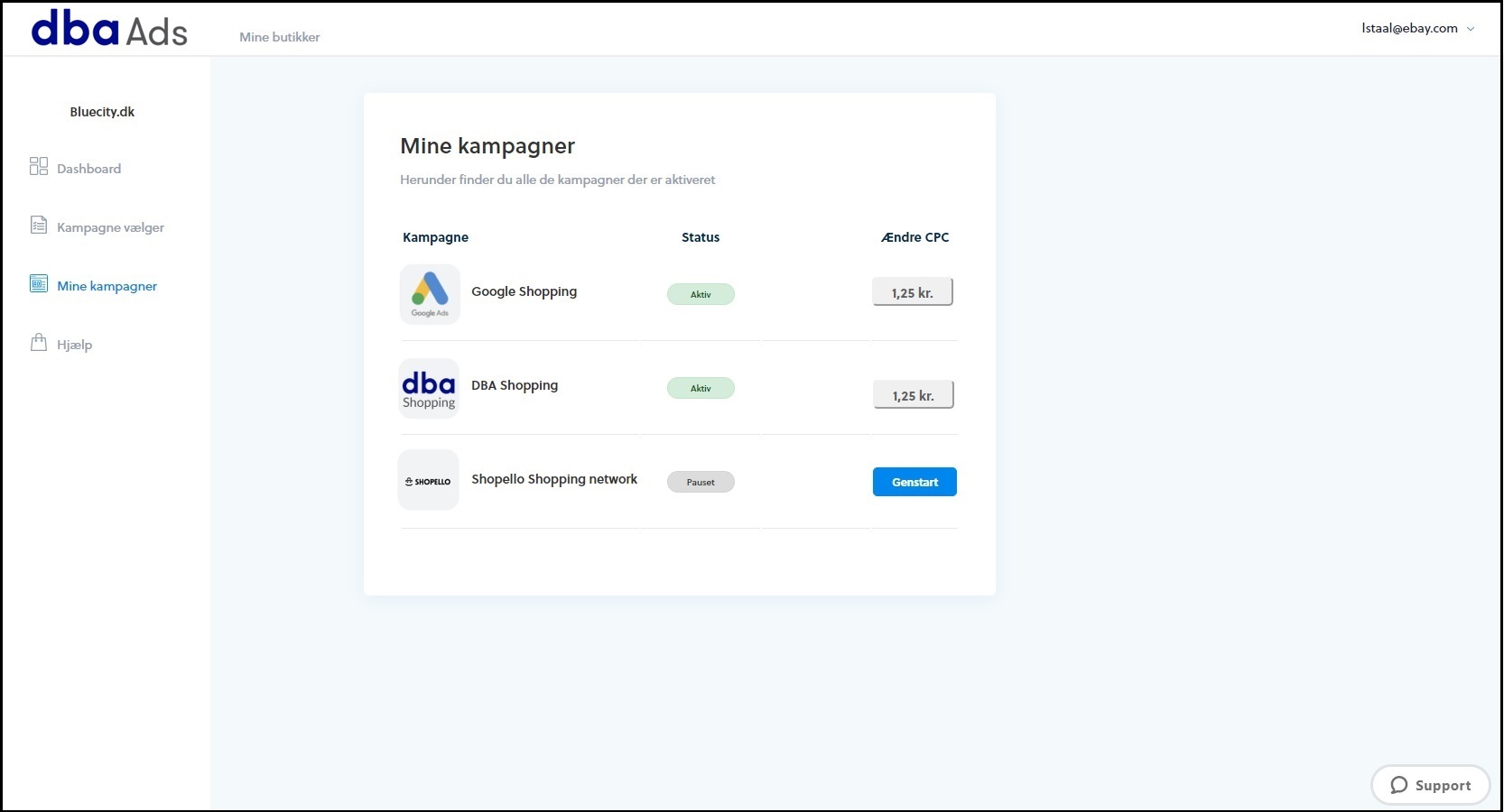Image resolution: width=1504 pixels, height=812 pixels.
Task: Click the Kampagne column header
Action: 435,237
